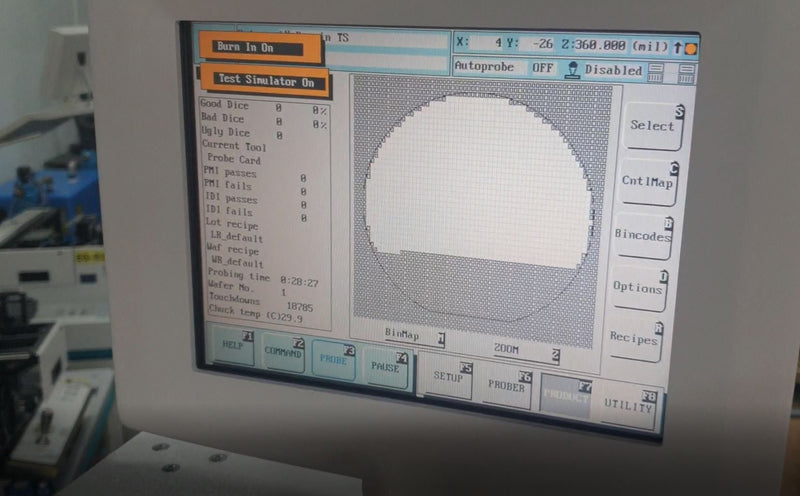Click the IDI fails row
The height and width of the screenshot is (496, 800).
click(256, 213)
